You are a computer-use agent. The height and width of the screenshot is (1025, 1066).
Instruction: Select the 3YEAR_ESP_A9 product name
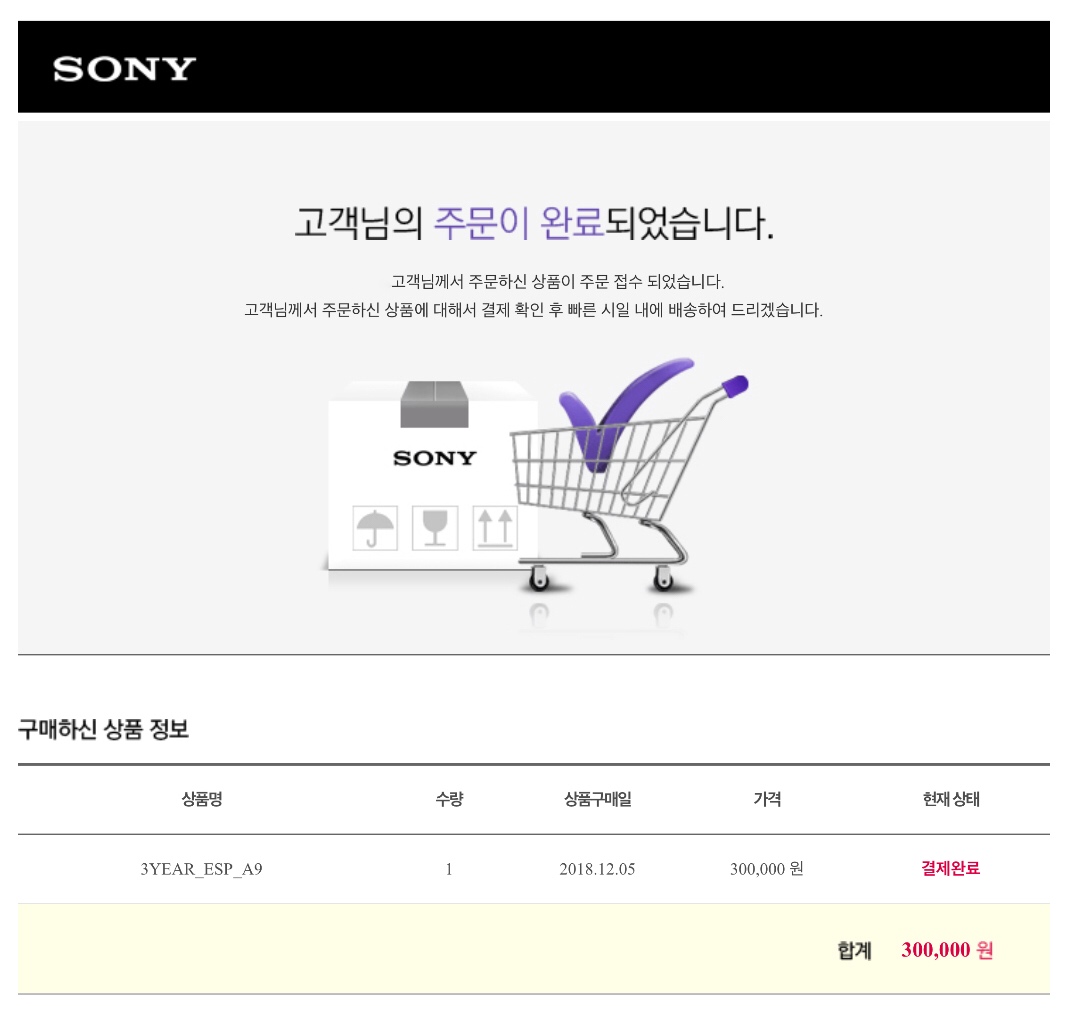pos(201,869)
